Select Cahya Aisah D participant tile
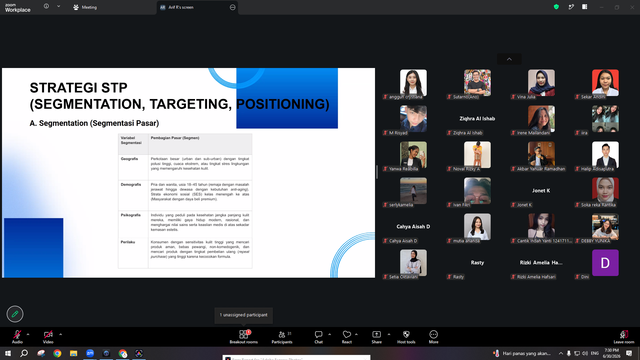This screenshot has height=360, width=640. tap(413, 227)
